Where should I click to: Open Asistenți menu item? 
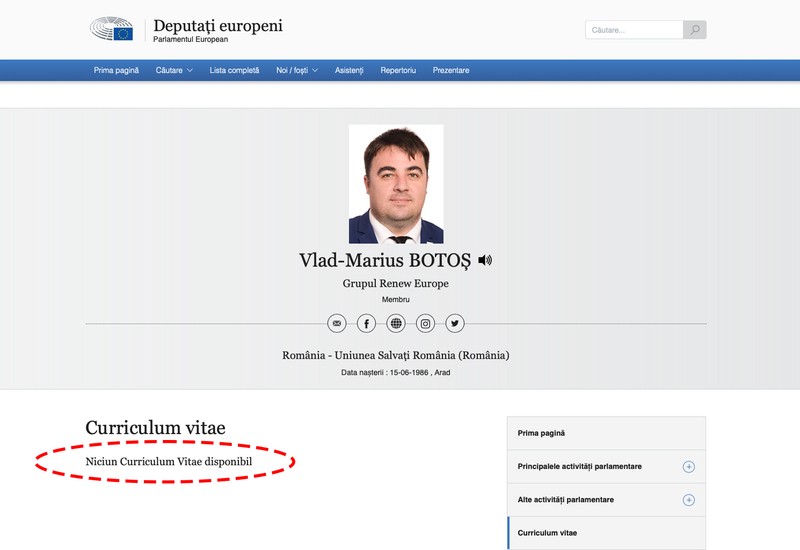349,70
